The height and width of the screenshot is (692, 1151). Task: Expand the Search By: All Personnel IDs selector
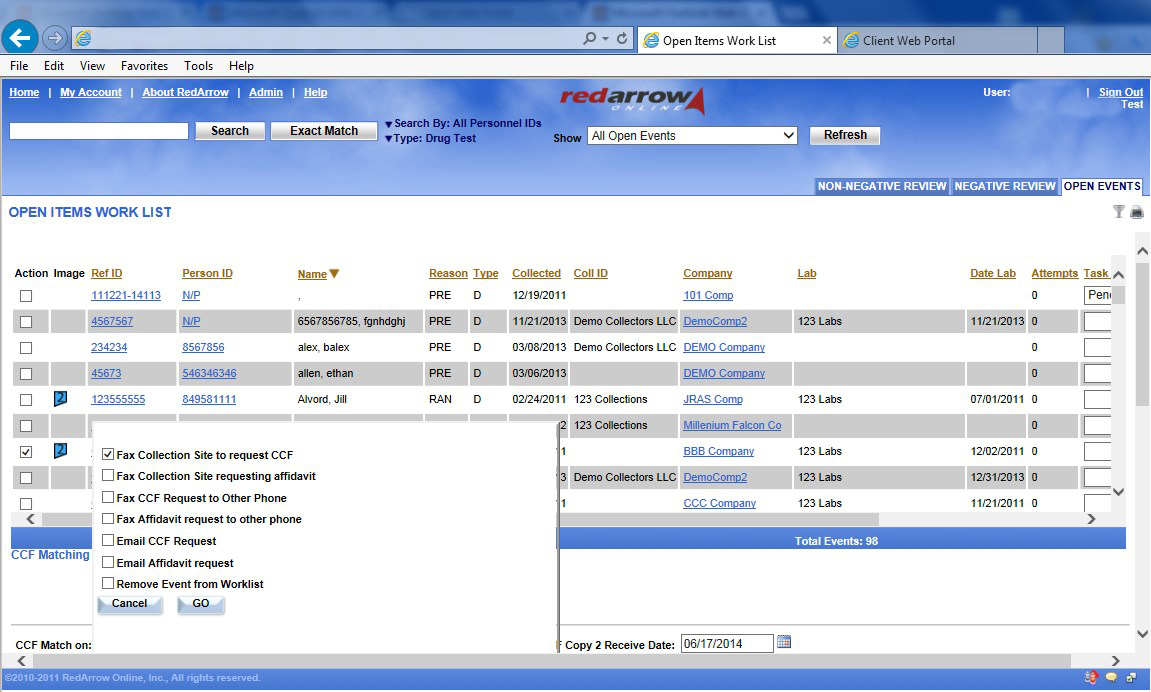[x=465, y=124]
